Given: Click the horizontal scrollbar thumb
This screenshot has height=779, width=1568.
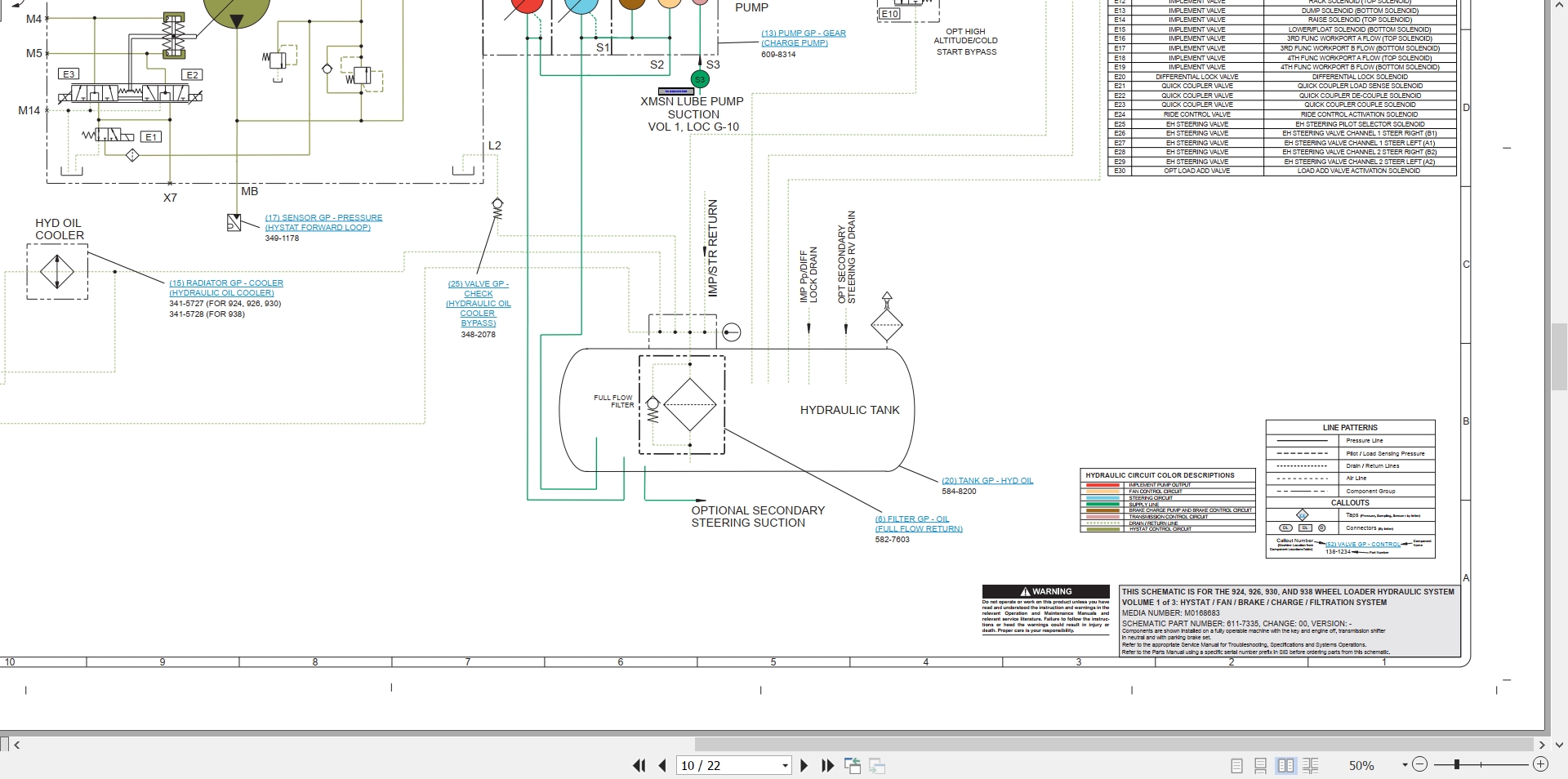Looking at the screenshot, I should pyautogui.click(x=1114, y=745).
